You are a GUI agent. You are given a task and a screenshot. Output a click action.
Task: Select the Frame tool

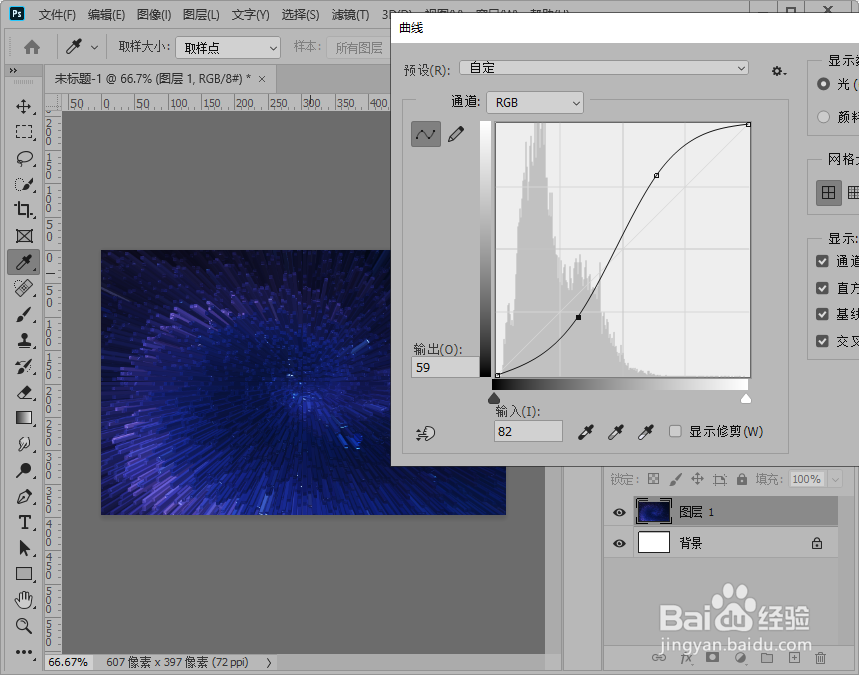click(24, 236)
